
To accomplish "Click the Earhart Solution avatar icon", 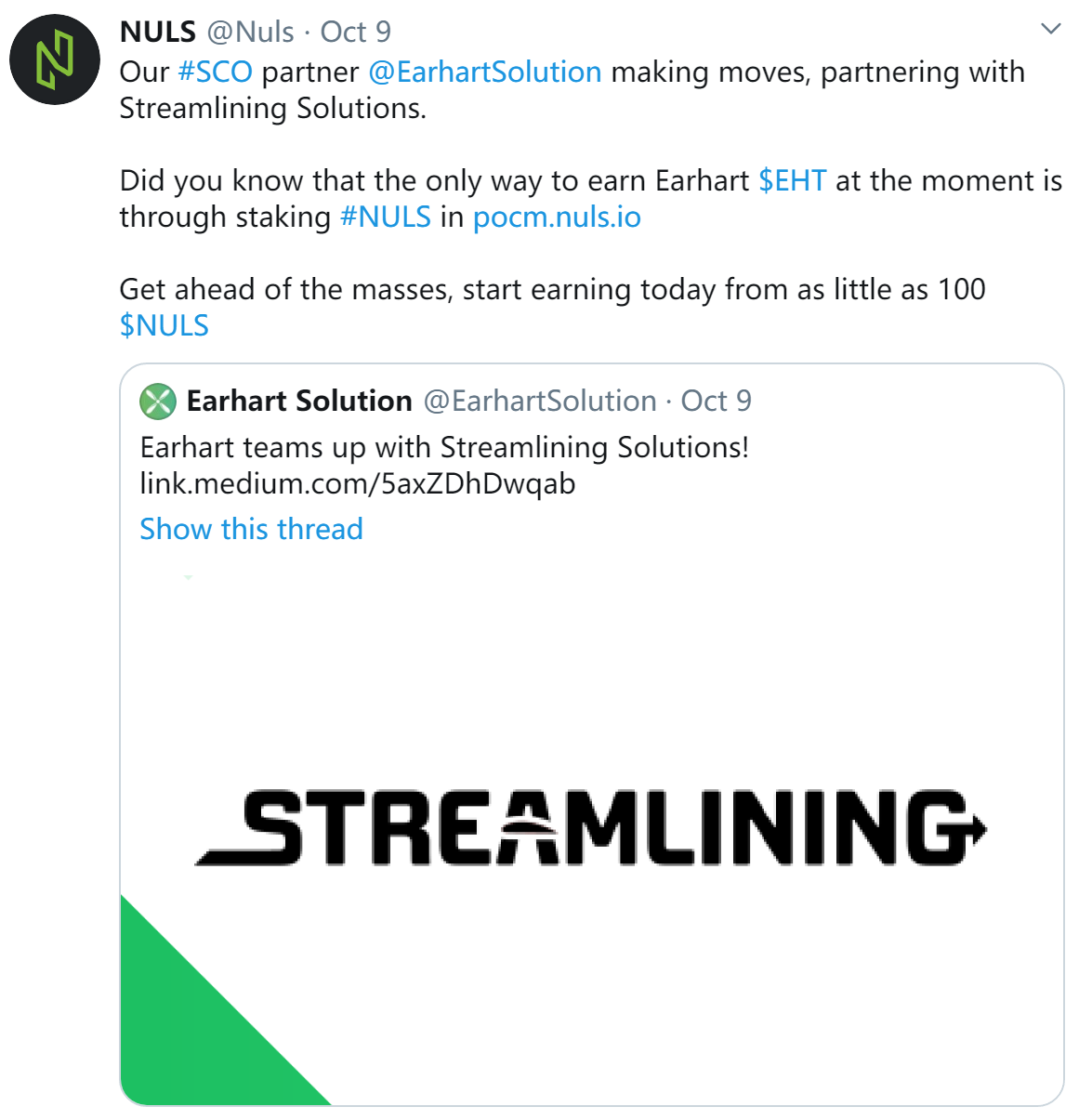I will click(x=158, y=402).
